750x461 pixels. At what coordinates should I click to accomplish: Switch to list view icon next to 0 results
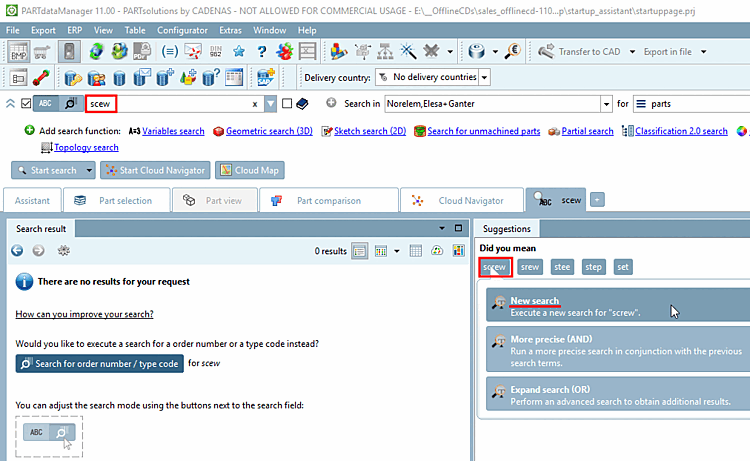click(x=359, y=251)
